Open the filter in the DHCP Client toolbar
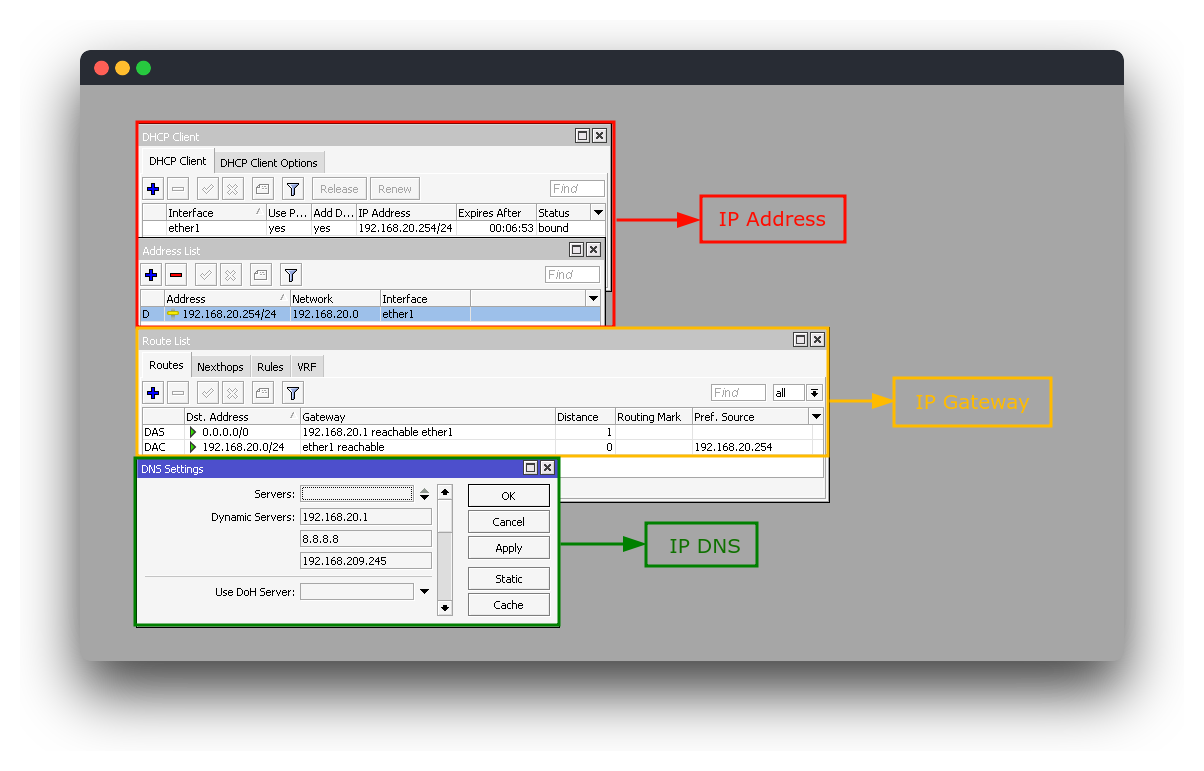Screen dimensions: 1204x771 click(x=292, y=188)
